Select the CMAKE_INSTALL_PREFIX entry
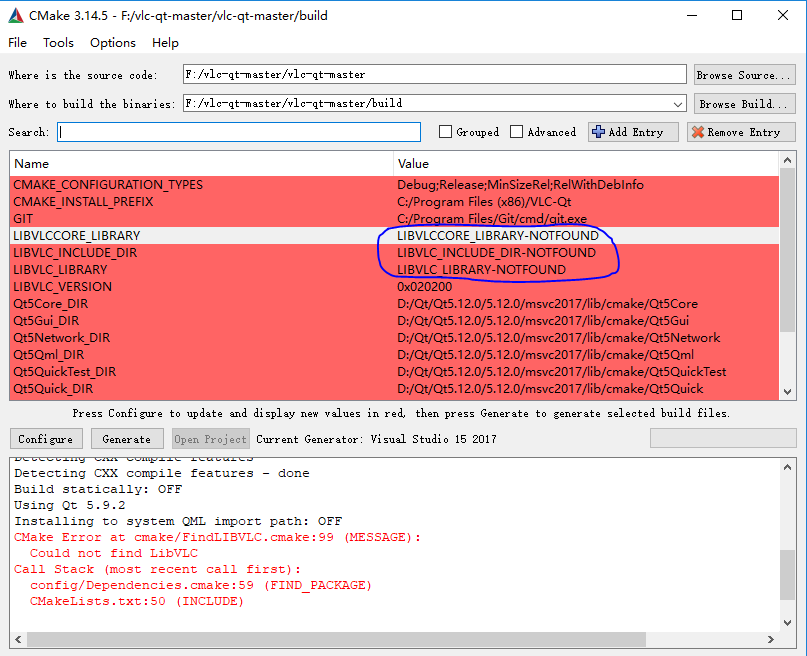This screenshot has height=656, width=807. 83,202
